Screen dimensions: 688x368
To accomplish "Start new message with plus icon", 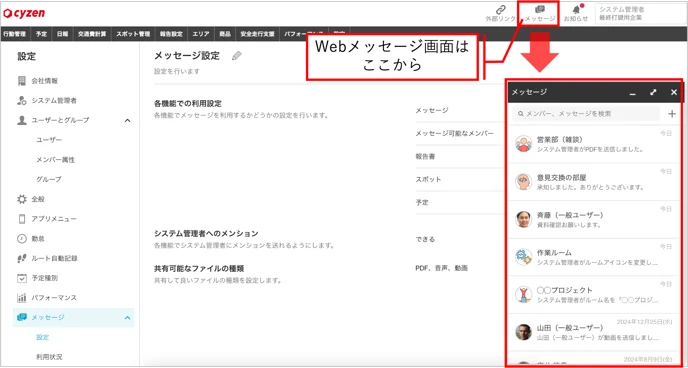I will coord(672,114).
